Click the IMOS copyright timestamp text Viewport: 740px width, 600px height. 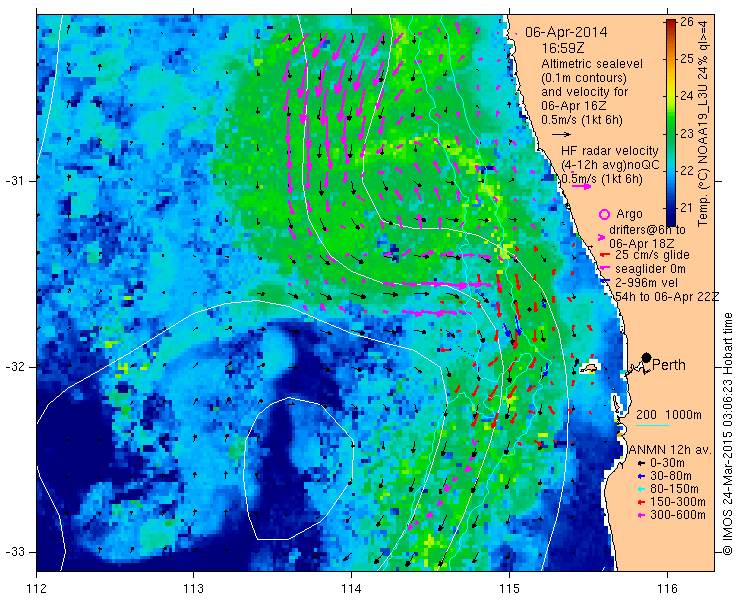pos(728,433)
